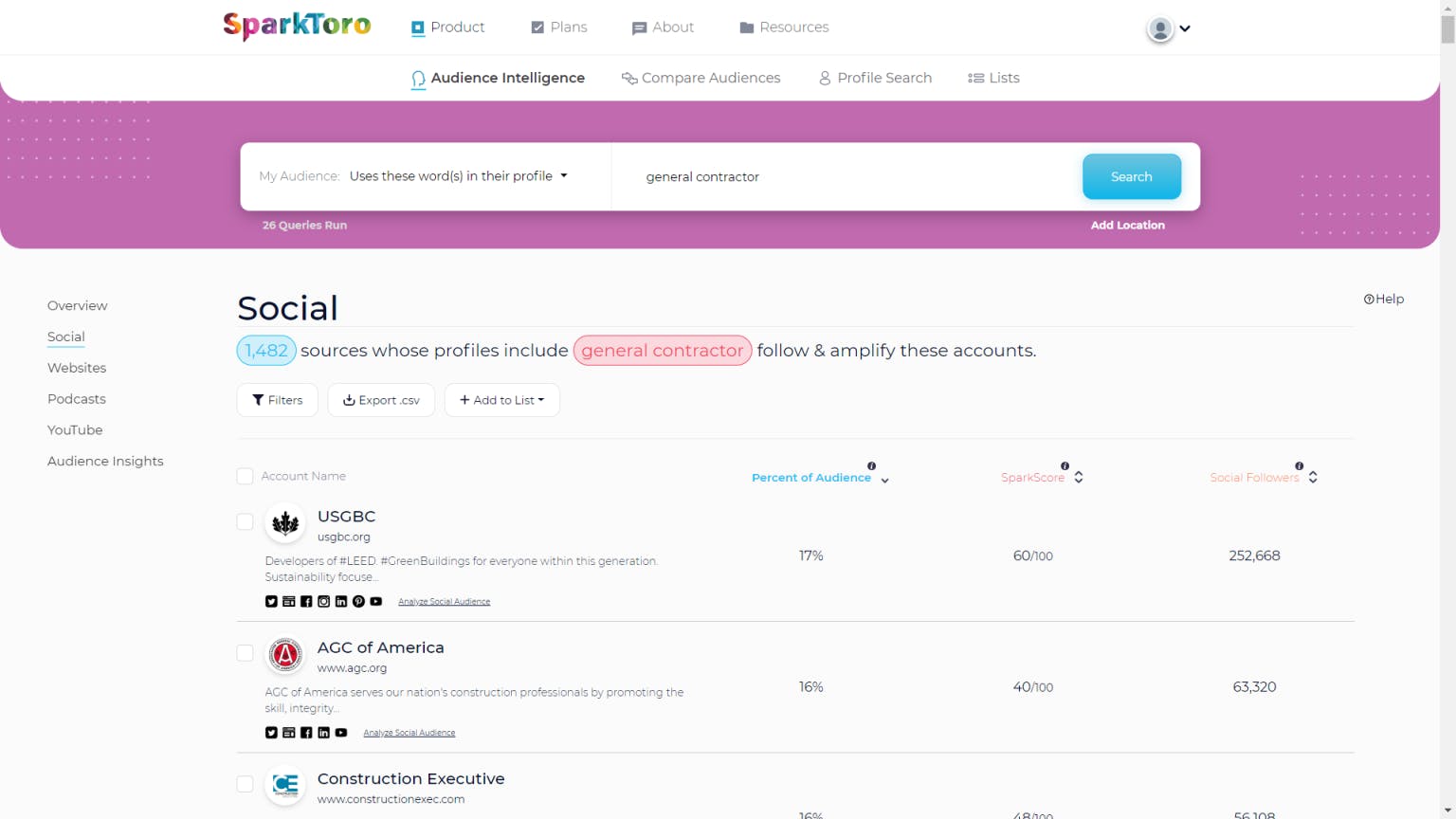Open USGBC's Instagram icon
This screenshot has height=819, width=1456.
[x=323, y=601]
